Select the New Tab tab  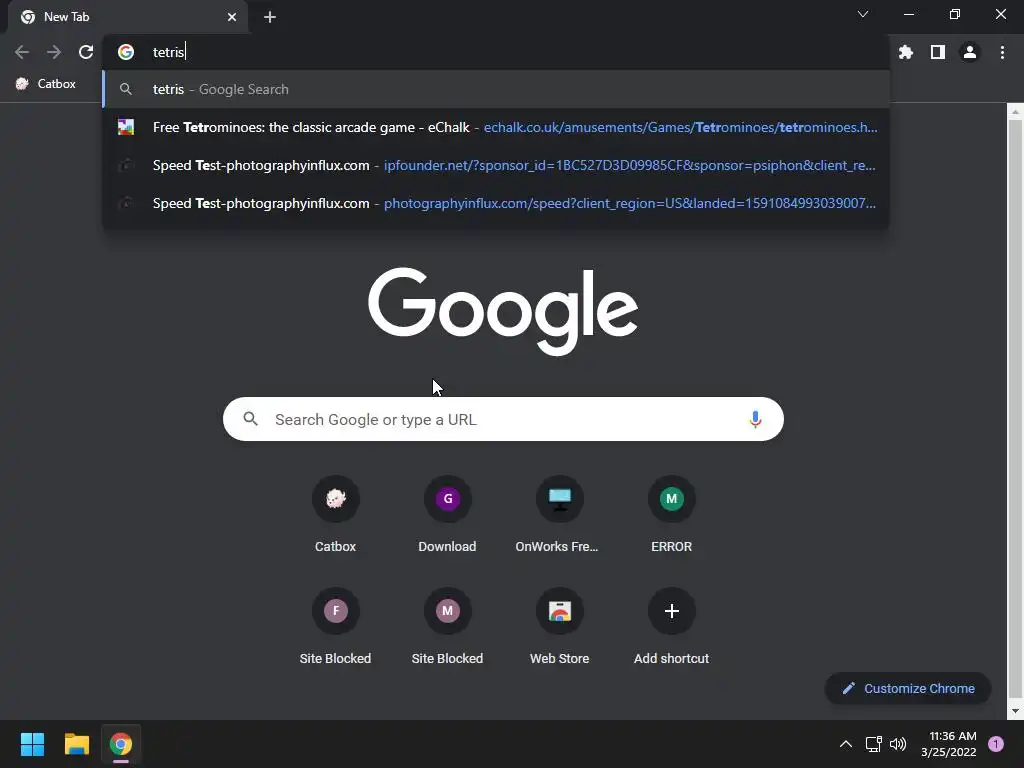(129, 17)
